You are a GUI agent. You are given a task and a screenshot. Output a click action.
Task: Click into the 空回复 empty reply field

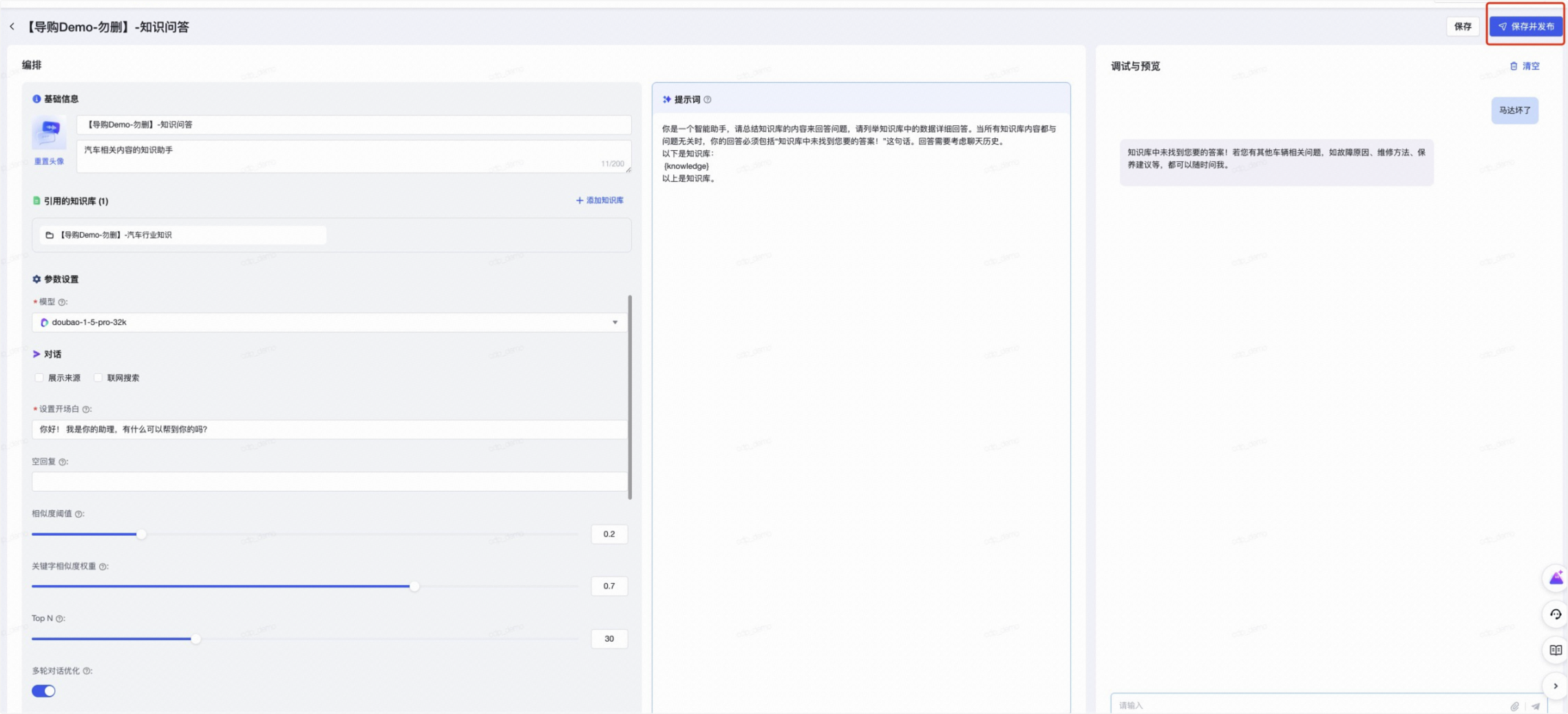click(x=329, y=481)
